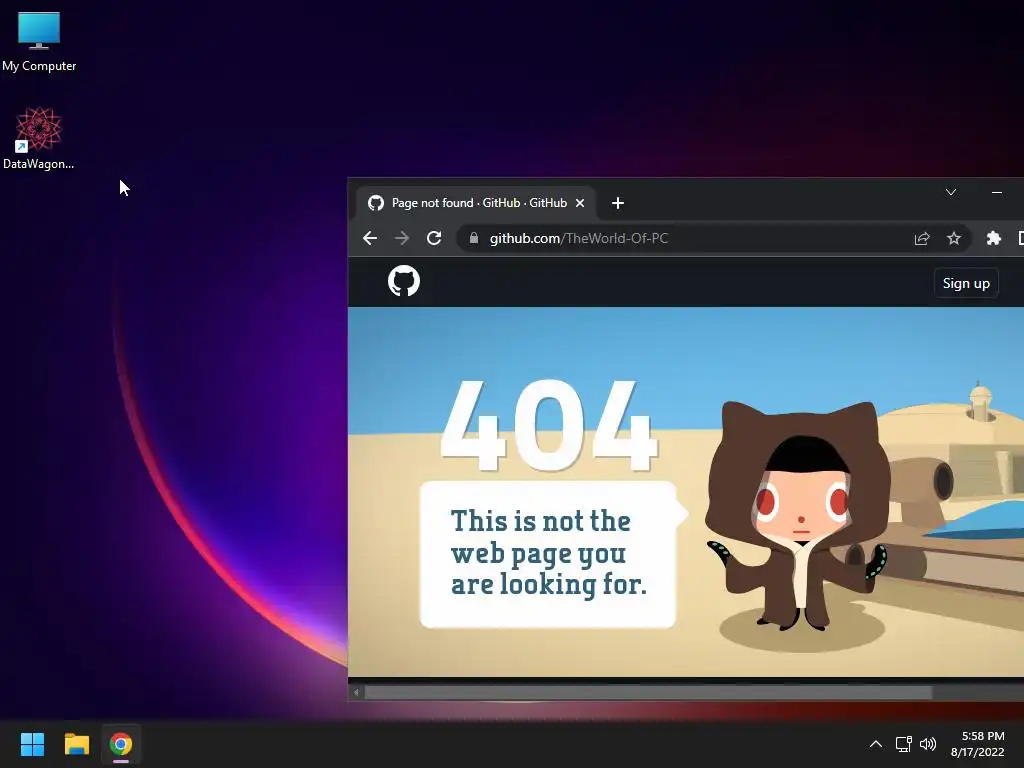Click the share page icon in address bar
This screenshot has height=768, width=1024.
(921, 238)
